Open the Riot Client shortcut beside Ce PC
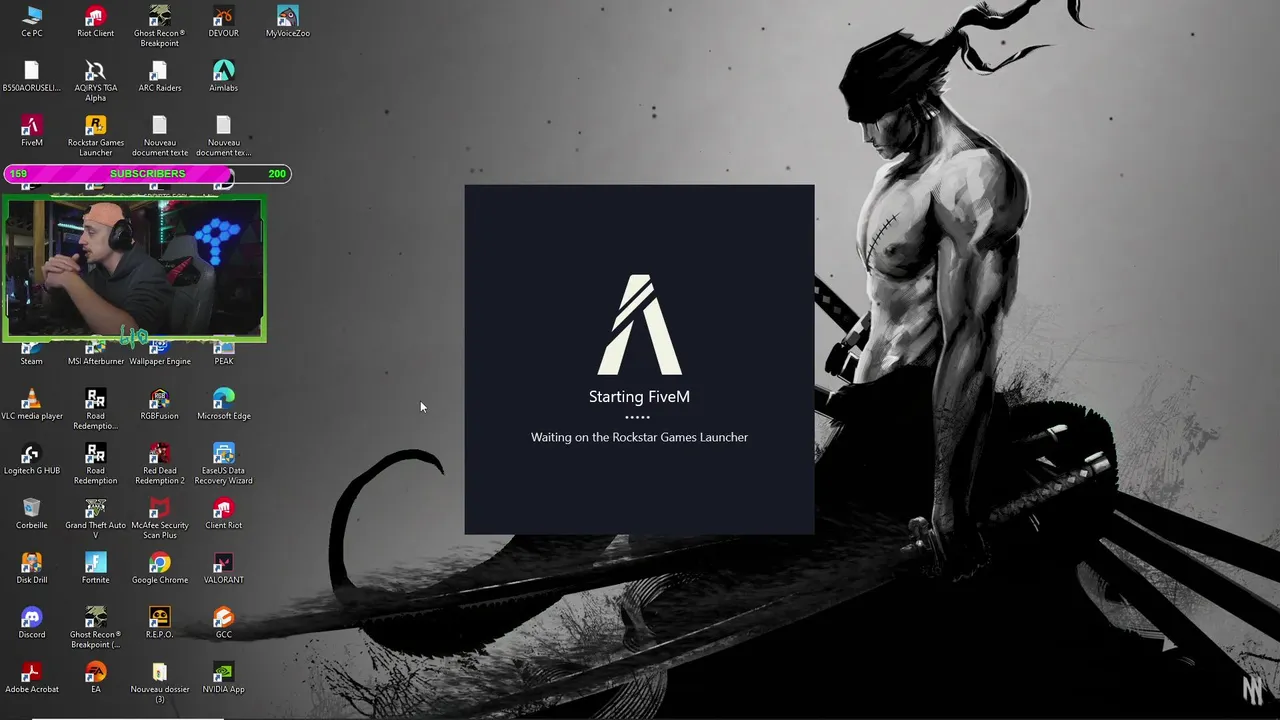The width and height of the screenshot is (1280, 720). point(96,22)
